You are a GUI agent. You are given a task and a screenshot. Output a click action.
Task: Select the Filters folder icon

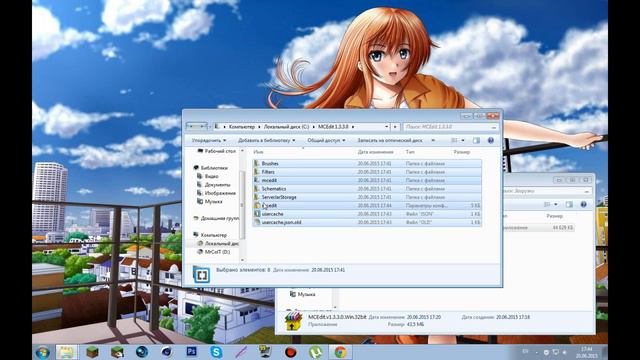tap(257, 172)
